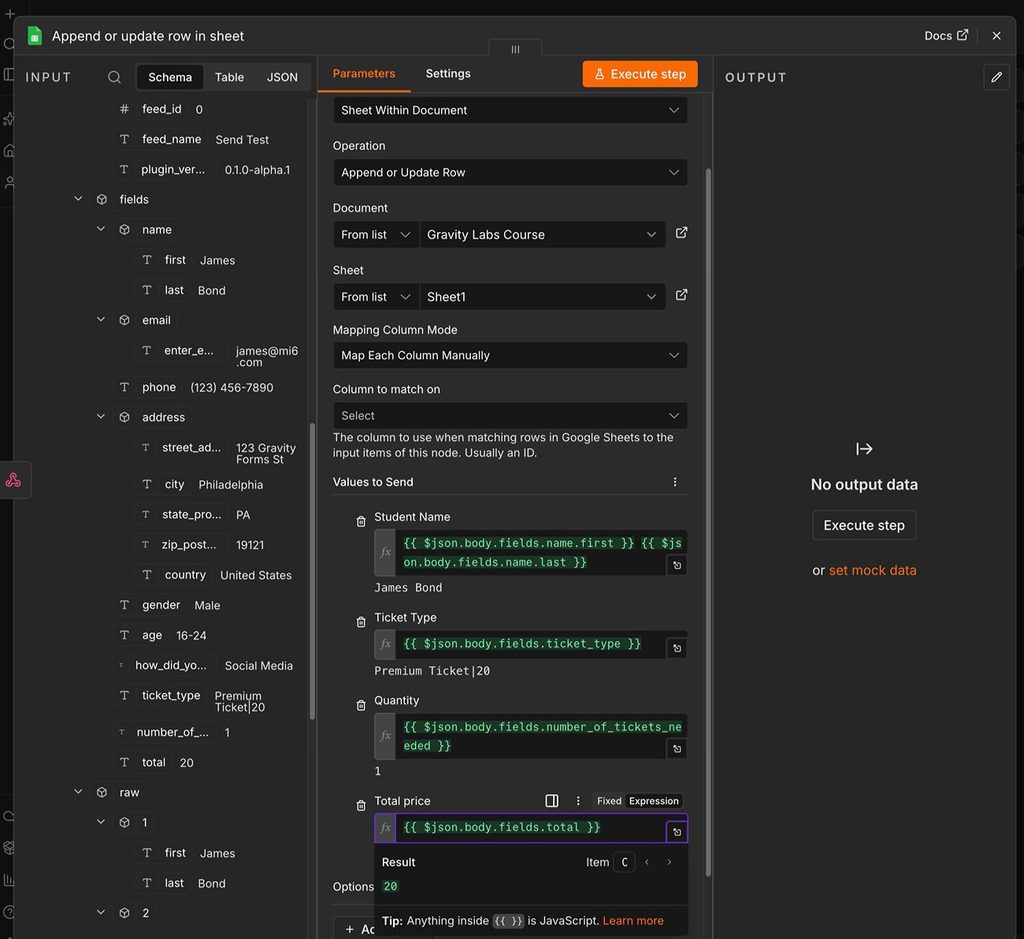Select gender field in schema

[161, 605]
